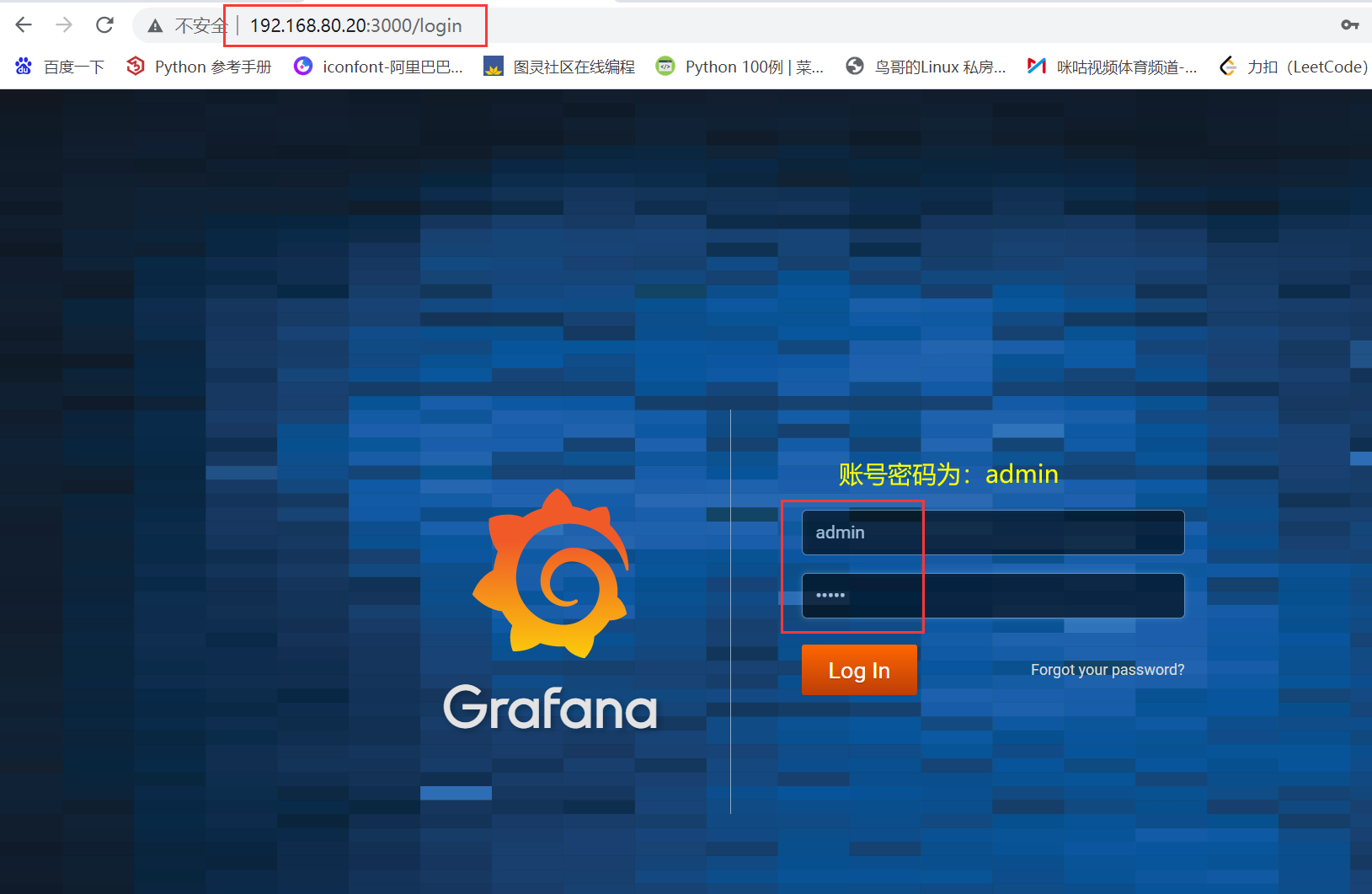The height and width of the screenshot is (894, 1372).
Task: Click the Grafana swirl logo
Action: point(551,573)
